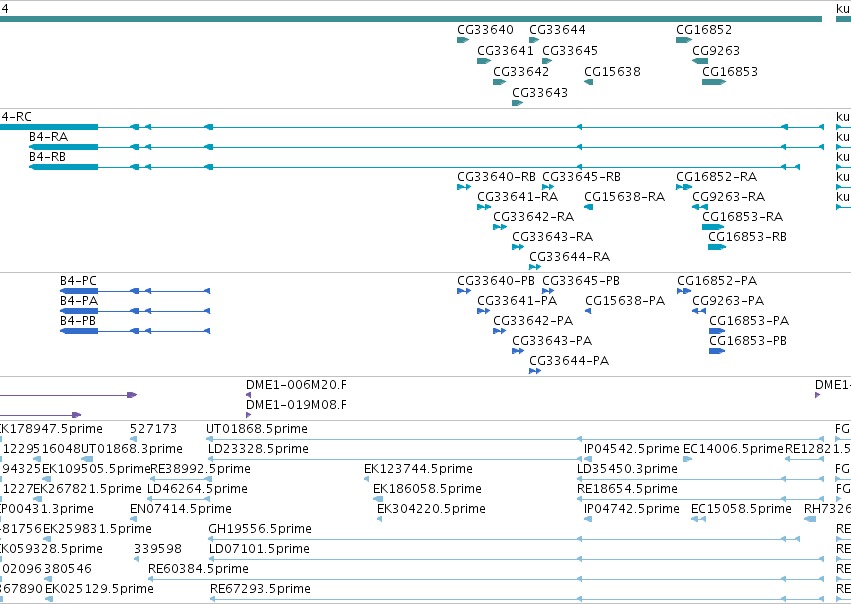Click the IP04542.5prime EST label
This screenshot has width=851, height=604.
pyautogui.click(x=632, y=449)
